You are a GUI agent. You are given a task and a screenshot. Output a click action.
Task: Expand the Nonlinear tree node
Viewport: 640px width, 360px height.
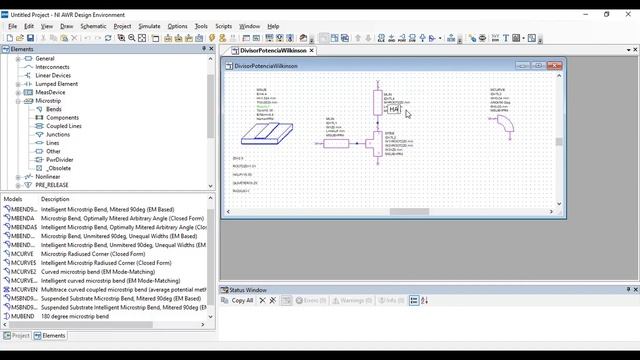(18, 177)
